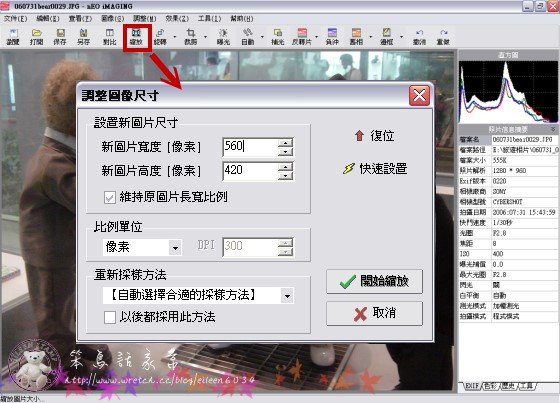Open the 效果 (Effects) menu

coord(177,19)
